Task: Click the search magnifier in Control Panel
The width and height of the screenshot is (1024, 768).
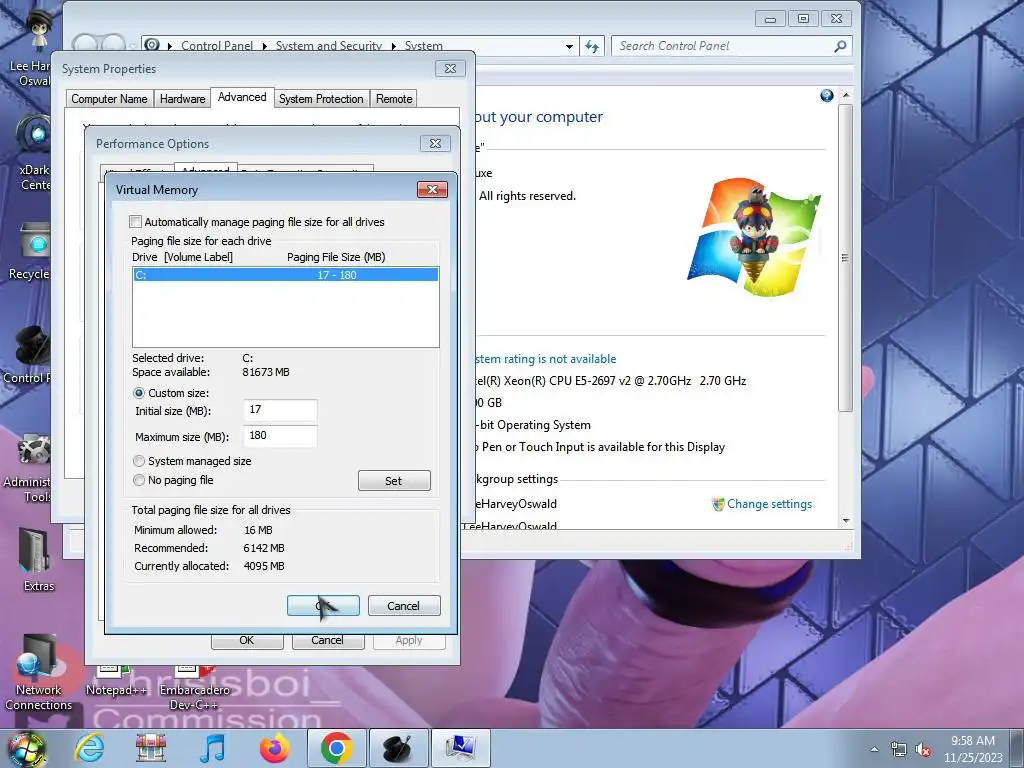Action: pyautogui.click(x=840, y=46)
